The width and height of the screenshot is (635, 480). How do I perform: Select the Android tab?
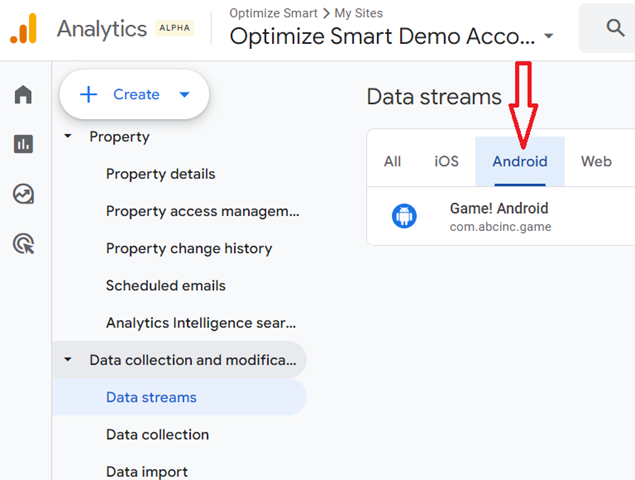point(520,162)
